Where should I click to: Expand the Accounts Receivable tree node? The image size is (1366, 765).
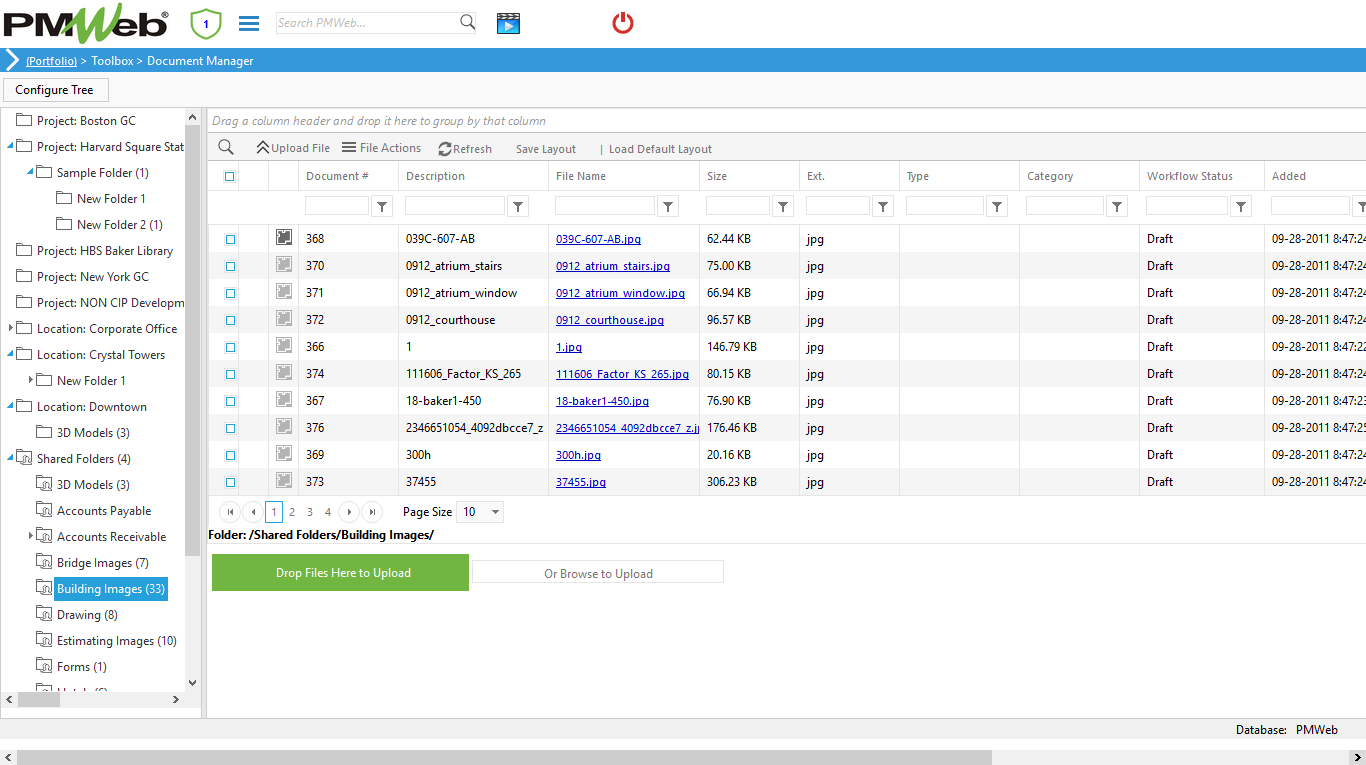[x=30, y=536]
